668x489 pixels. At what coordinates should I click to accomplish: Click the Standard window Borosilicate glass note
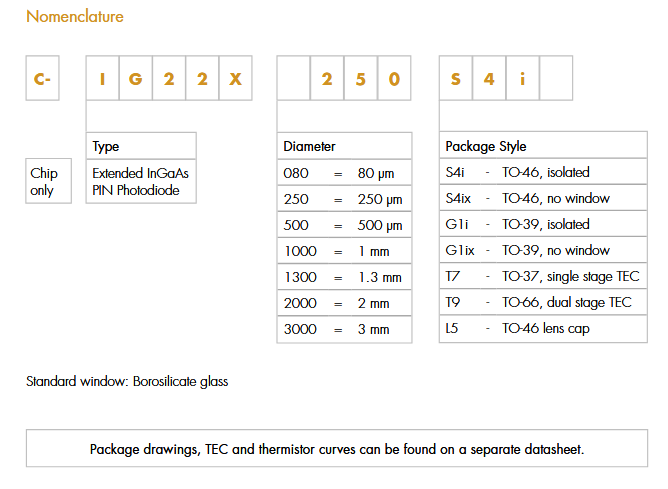coord(127,382)
